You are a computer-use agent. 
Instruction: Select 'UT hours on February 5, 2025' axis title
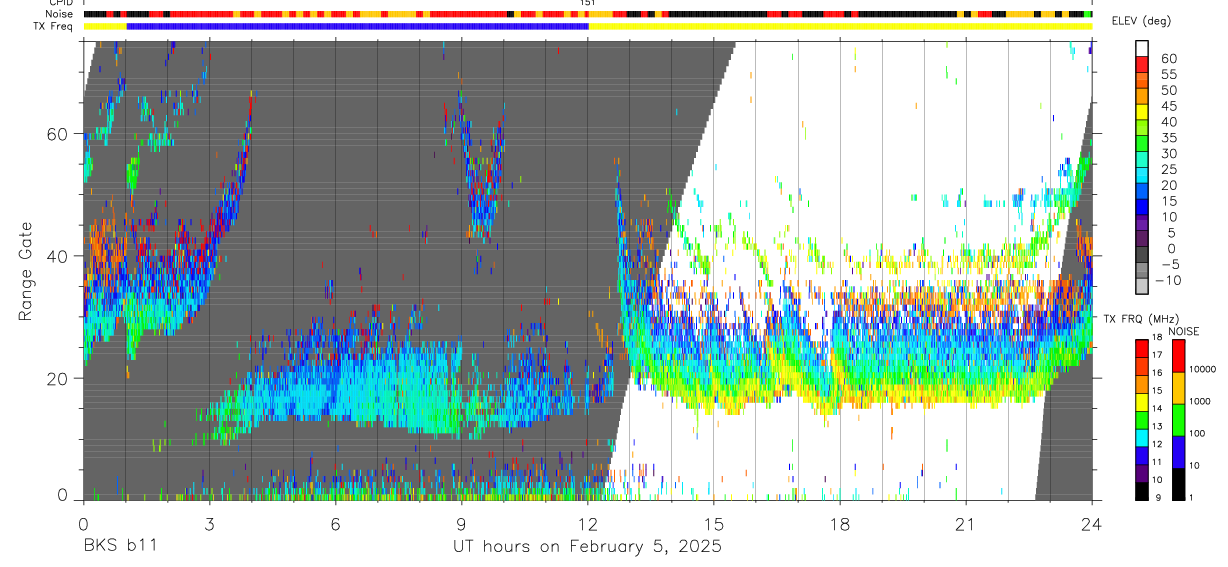click(588, 546)
